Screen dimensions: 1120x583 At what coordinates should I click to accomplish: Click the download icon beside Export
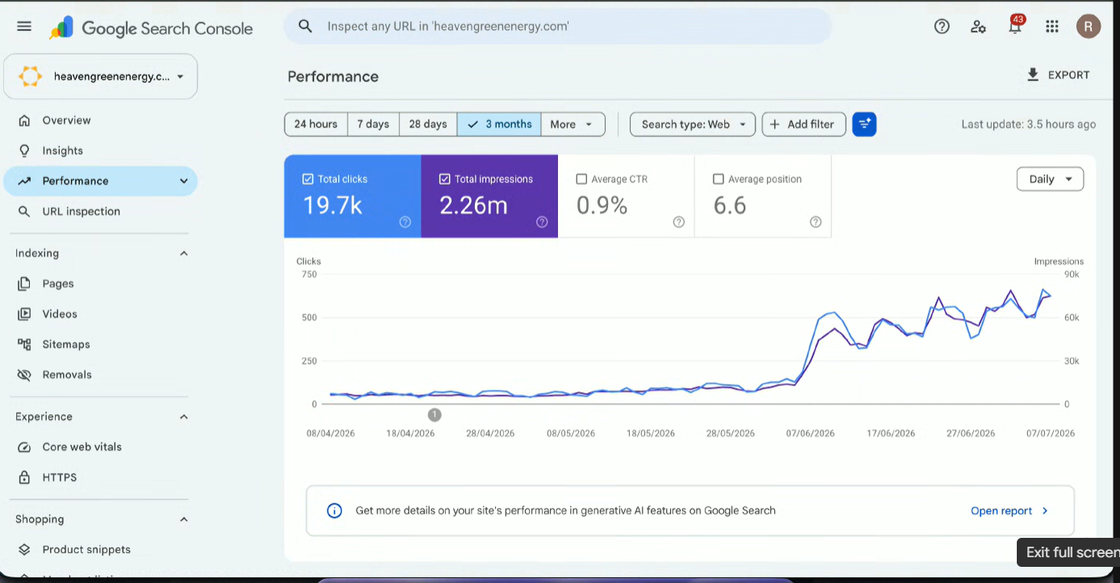point(1032,74)
